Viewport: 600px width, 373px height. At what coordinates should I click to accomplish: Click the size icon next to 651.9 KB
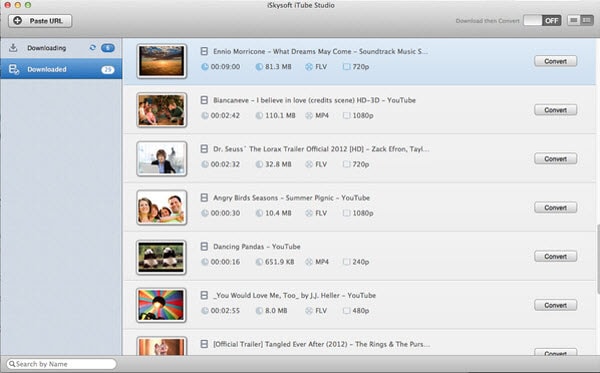pos(259,262)
